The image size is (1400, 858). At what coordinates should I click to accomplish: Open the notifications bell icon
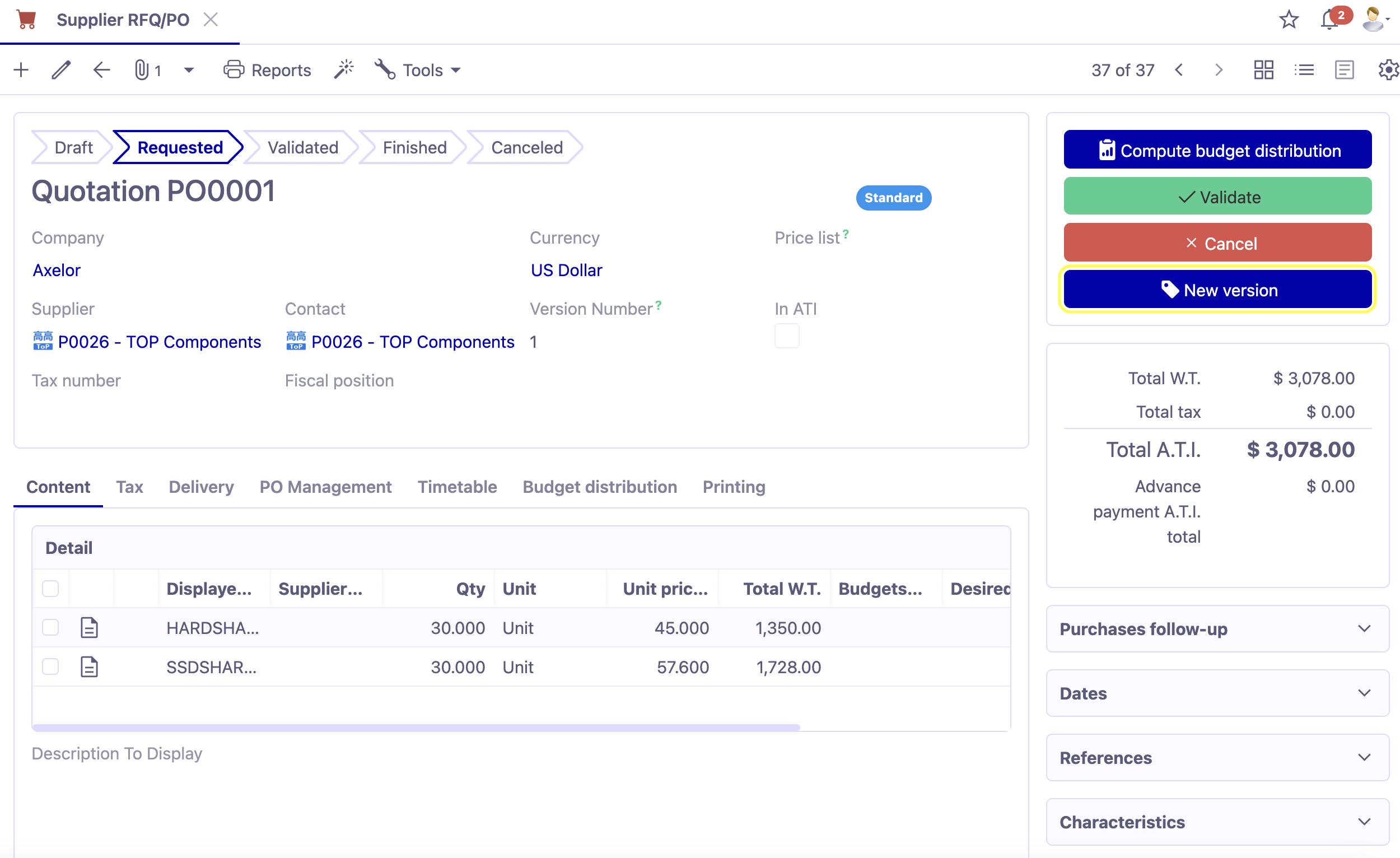coord(1328,18)
